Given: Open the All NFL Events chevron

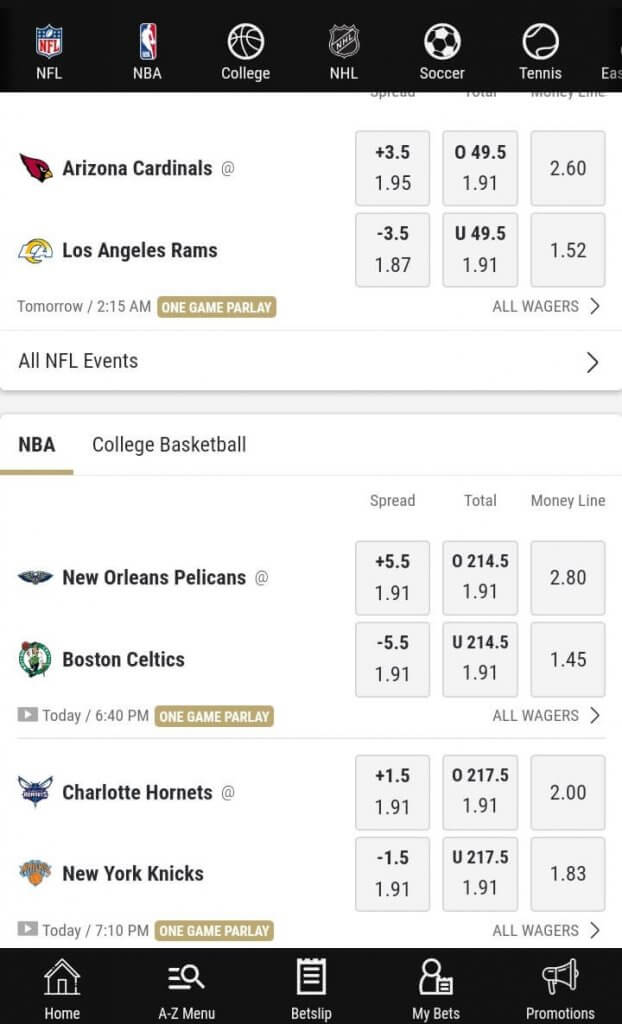Looking at the screenshot, I should (594, 362).
